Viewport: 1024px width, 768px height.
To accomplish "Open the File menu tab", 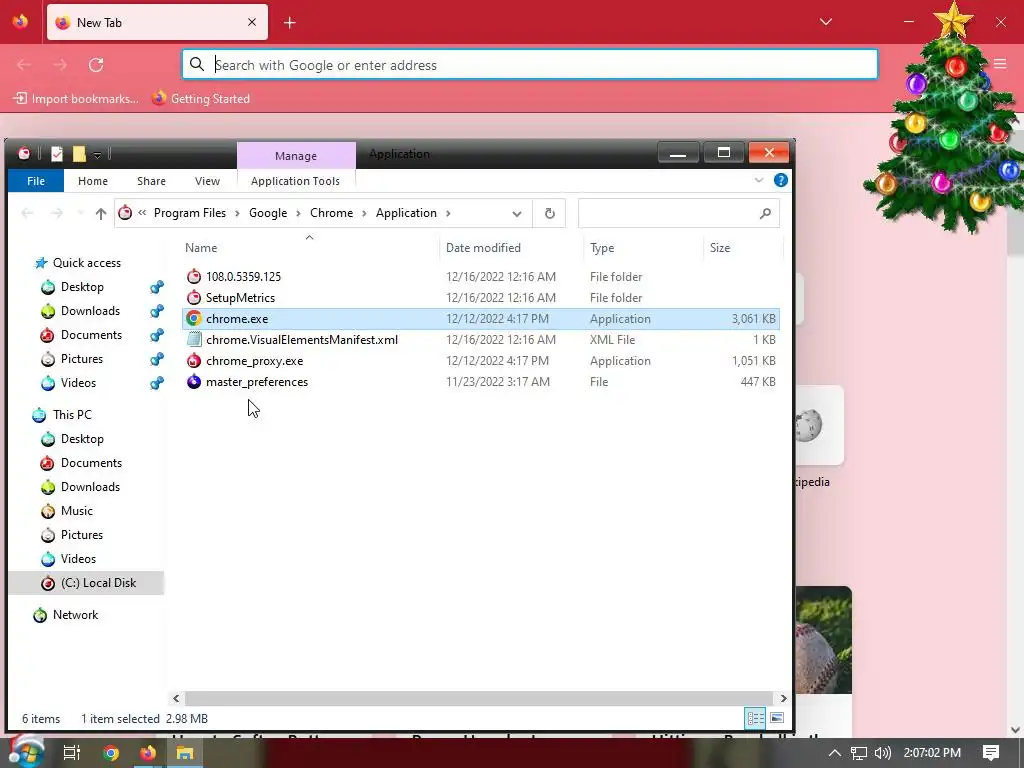I will [x=36, y=181].
